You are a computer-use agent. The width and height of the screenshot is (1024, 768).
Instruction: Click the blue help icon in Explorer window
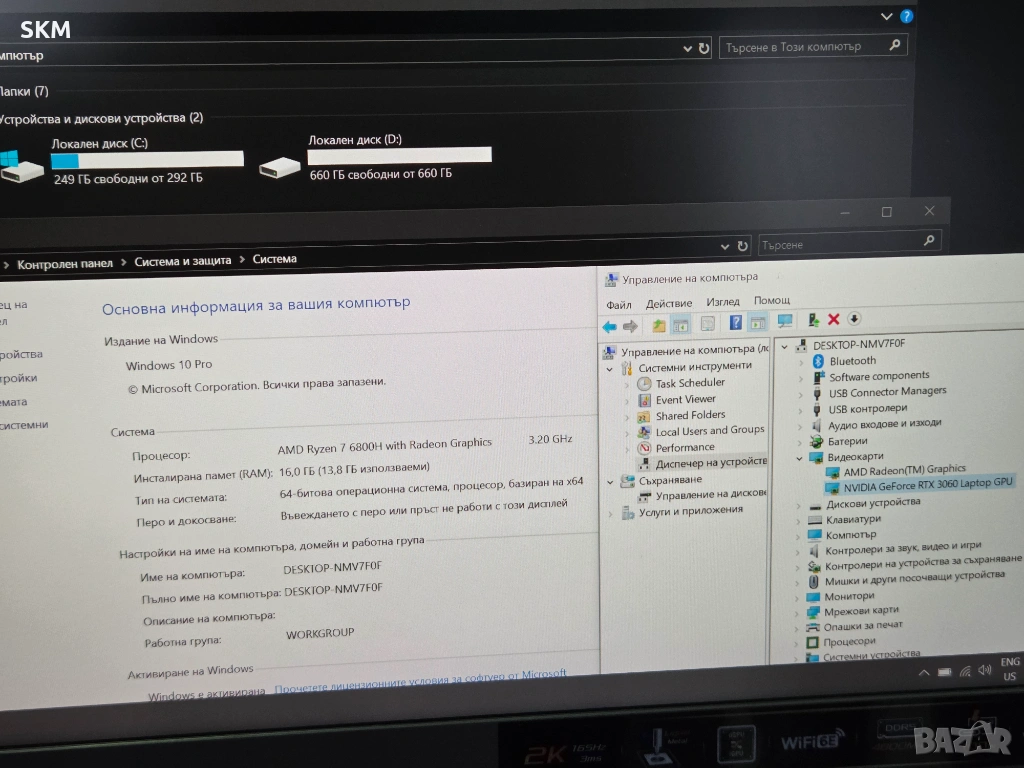[906, 16]
